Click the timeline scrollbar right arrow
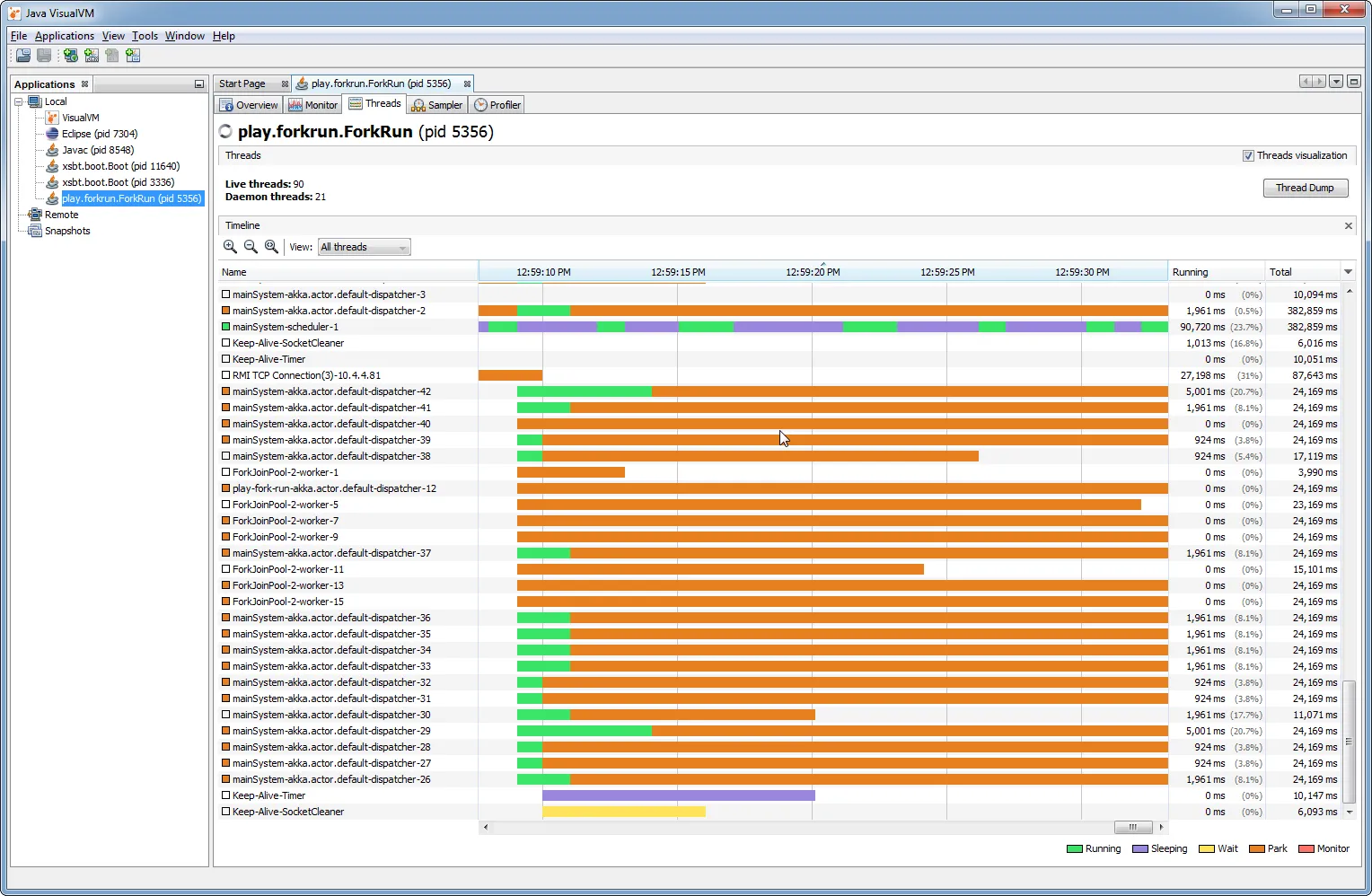 click(x=1161, y=827)
